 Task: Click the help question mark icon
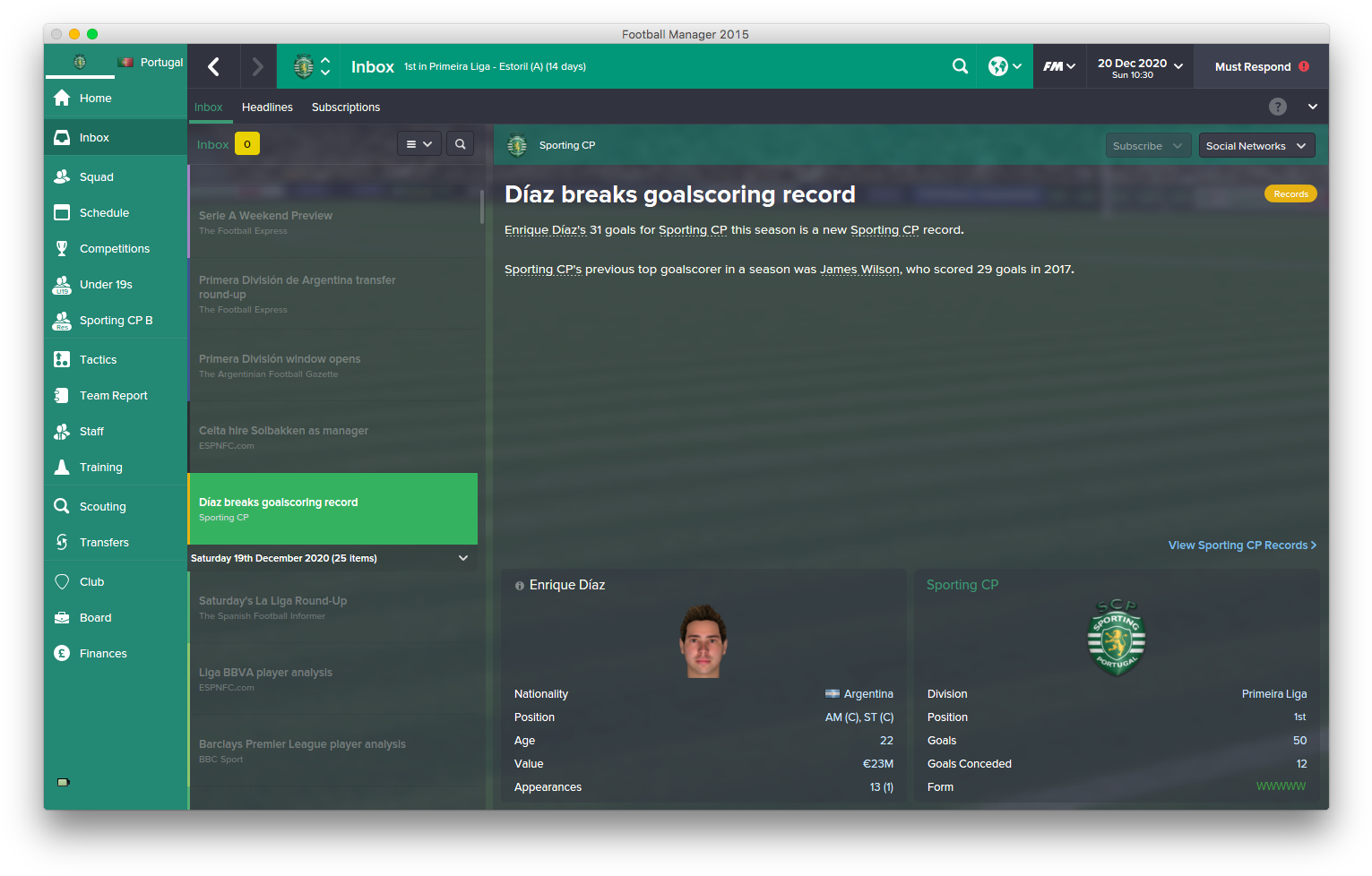coord(1278,107)
